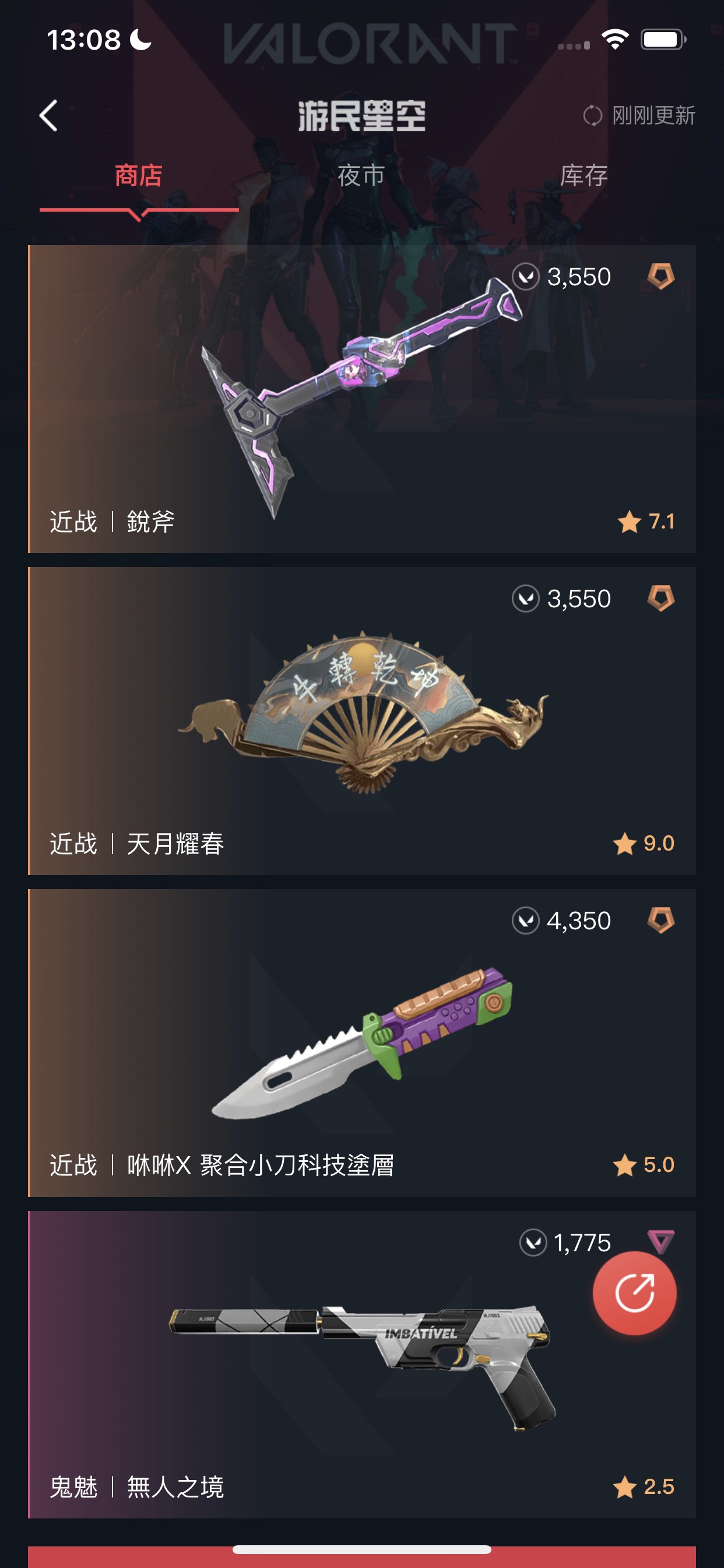Tap the back arrow icon
The image size is (724, 1568).
pos(48,116)
